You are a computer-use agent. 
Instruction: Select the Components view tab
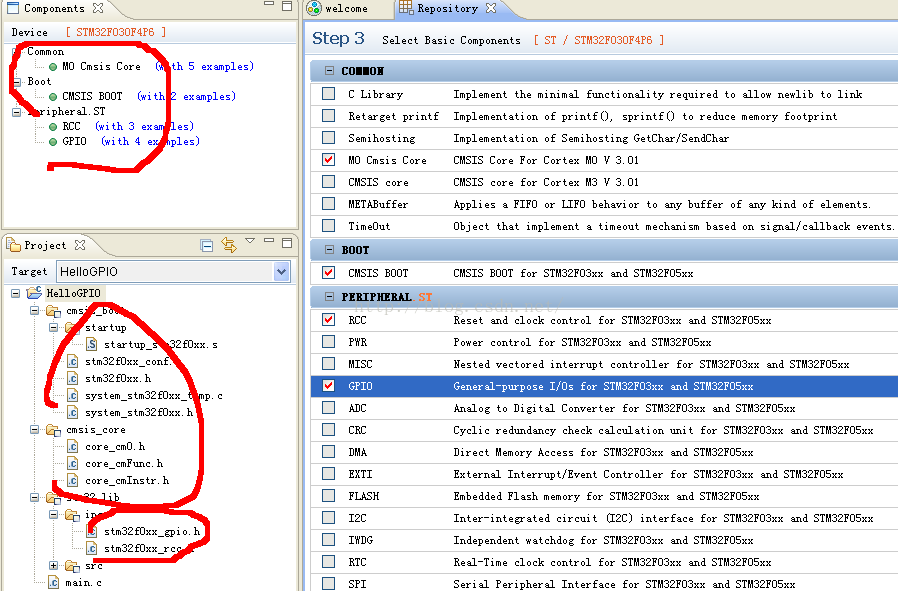click(x=54, y=8)
